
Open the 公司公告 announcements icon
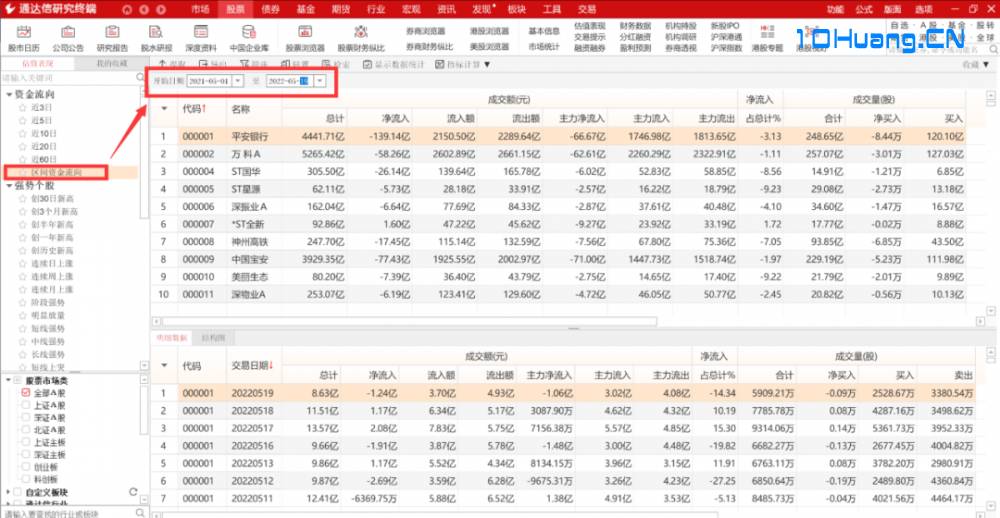coord(68,32)
